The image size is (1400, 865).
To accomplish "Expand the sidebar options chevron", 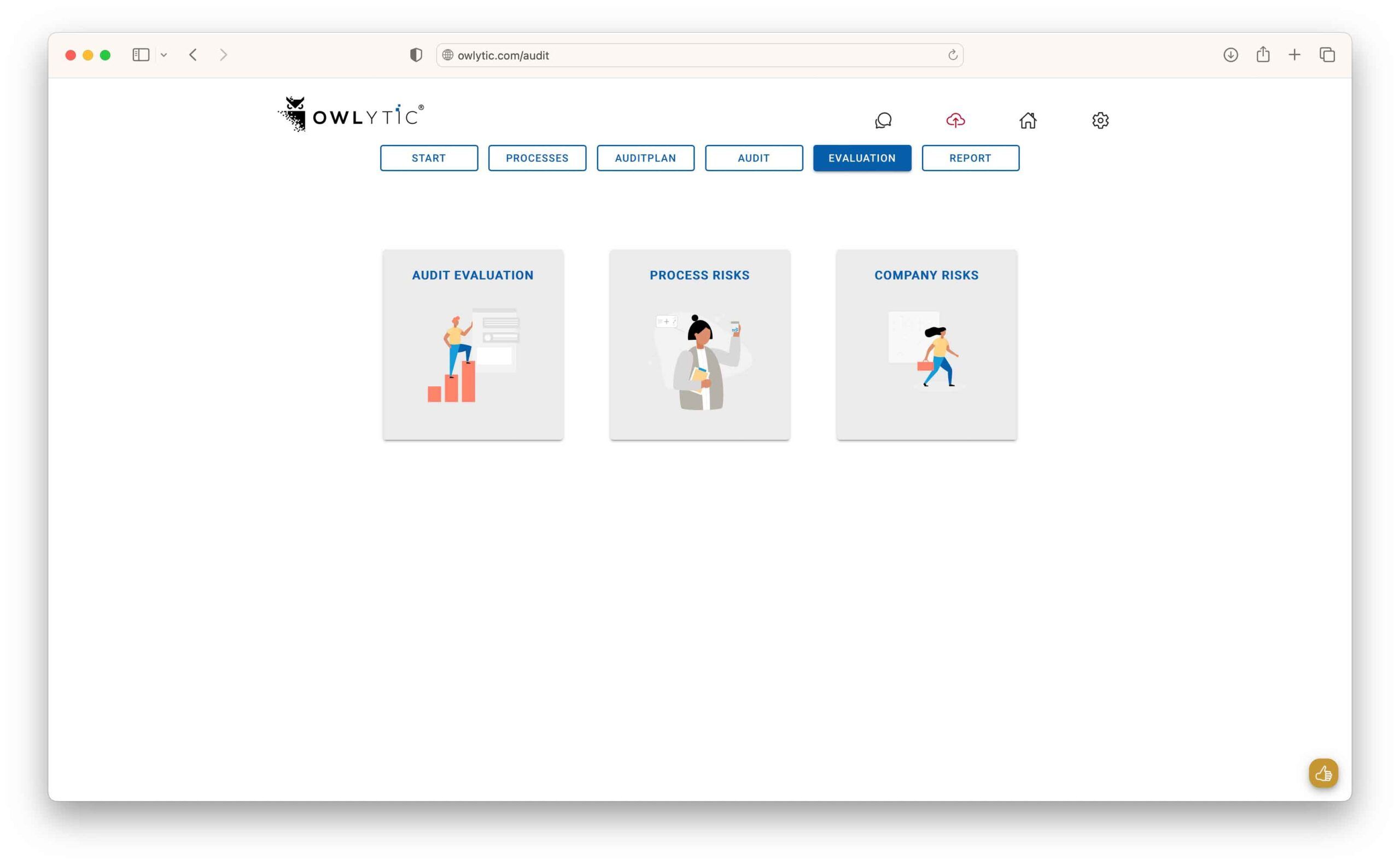I will click(164, 54).
